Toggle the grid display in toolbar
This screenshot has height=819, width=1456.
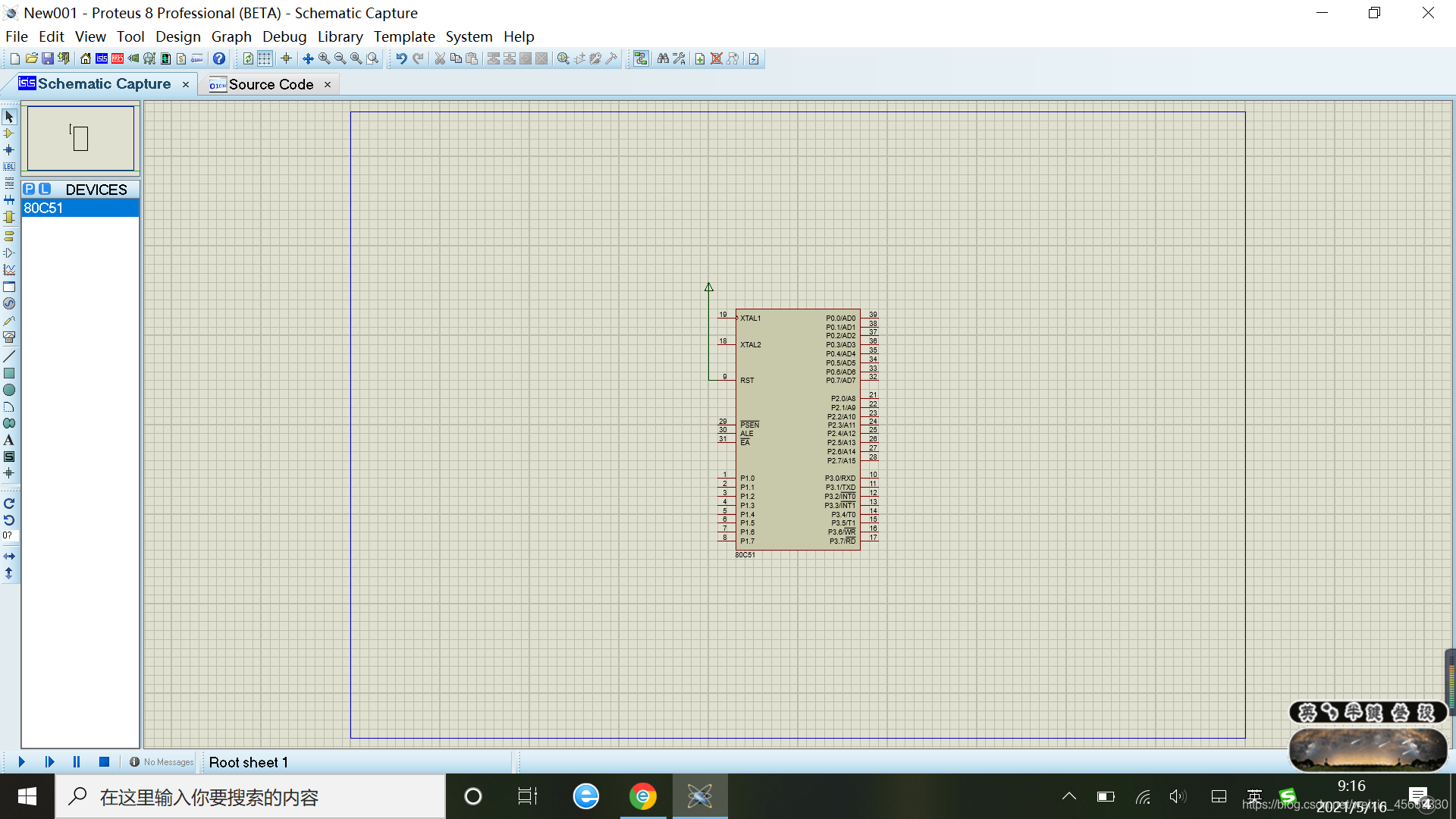pyautogui.click(x=265, y=58)
